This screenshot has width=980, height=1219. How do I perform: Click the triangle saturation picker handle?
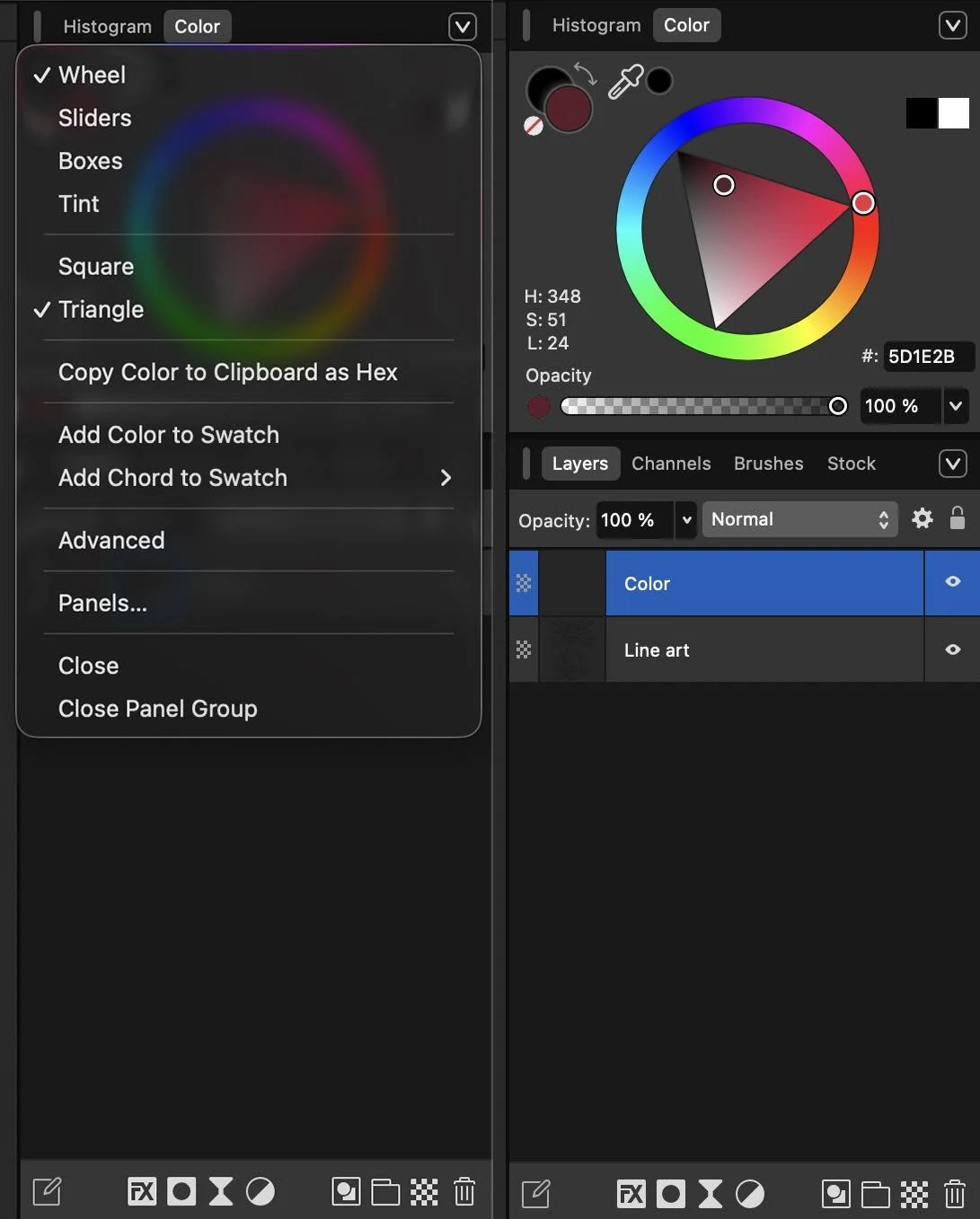pyautogui.click(x=724, y=185)
